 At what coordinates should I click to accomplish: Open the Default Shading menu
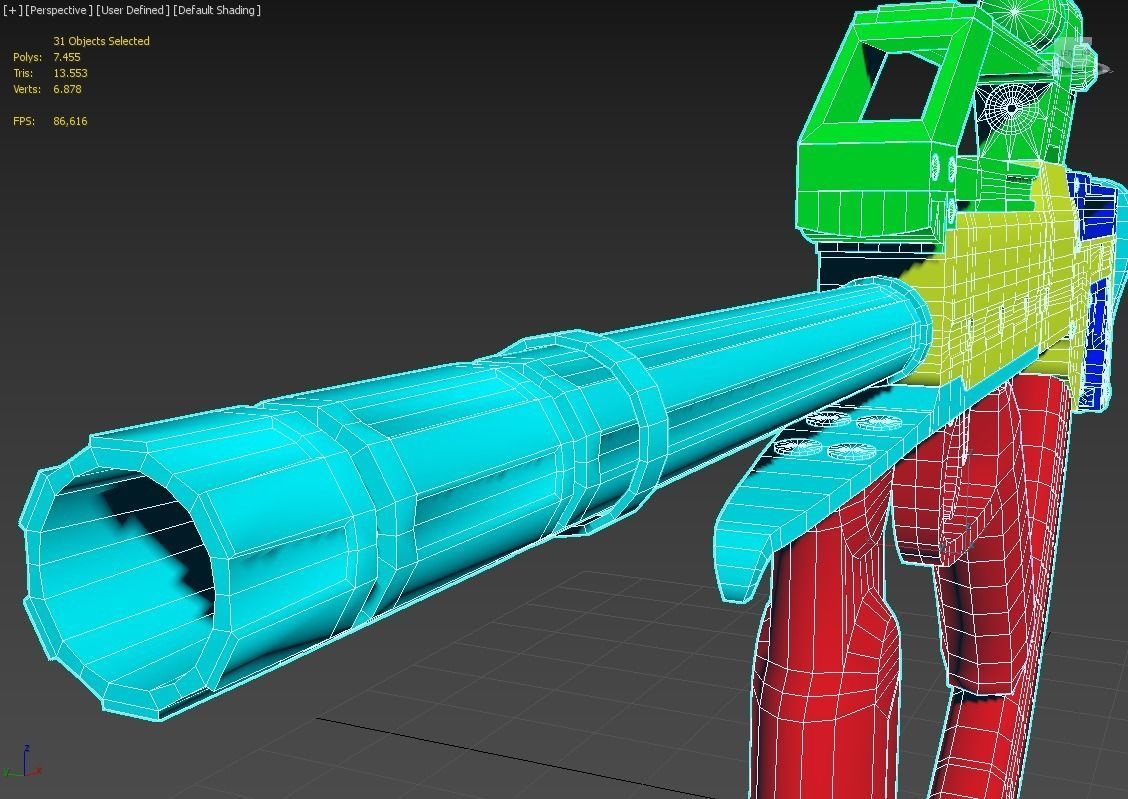(217, 10)
